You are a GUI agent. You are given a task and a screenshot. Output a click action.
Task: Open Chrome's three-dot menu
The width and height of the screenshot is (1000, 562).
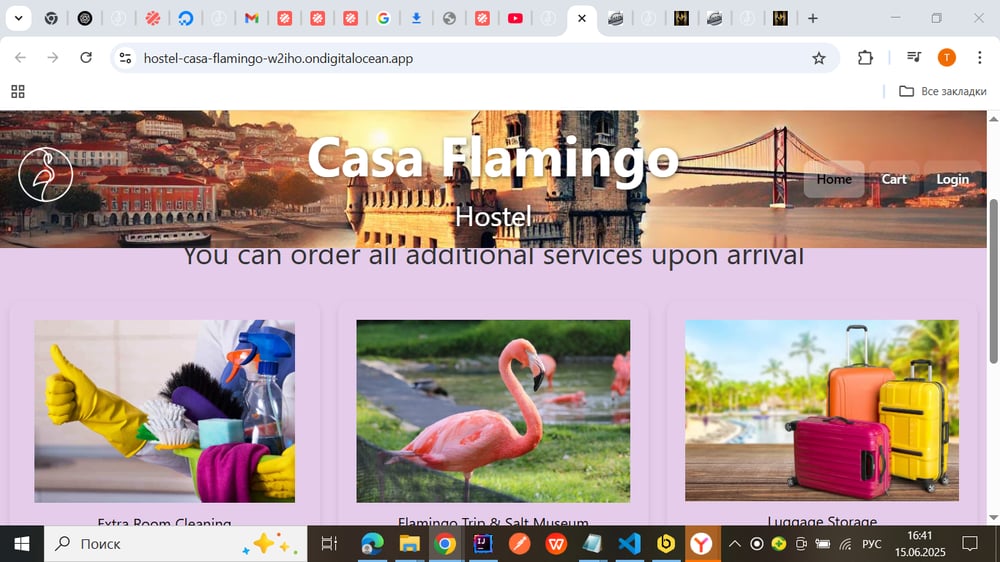pos(980,58)
